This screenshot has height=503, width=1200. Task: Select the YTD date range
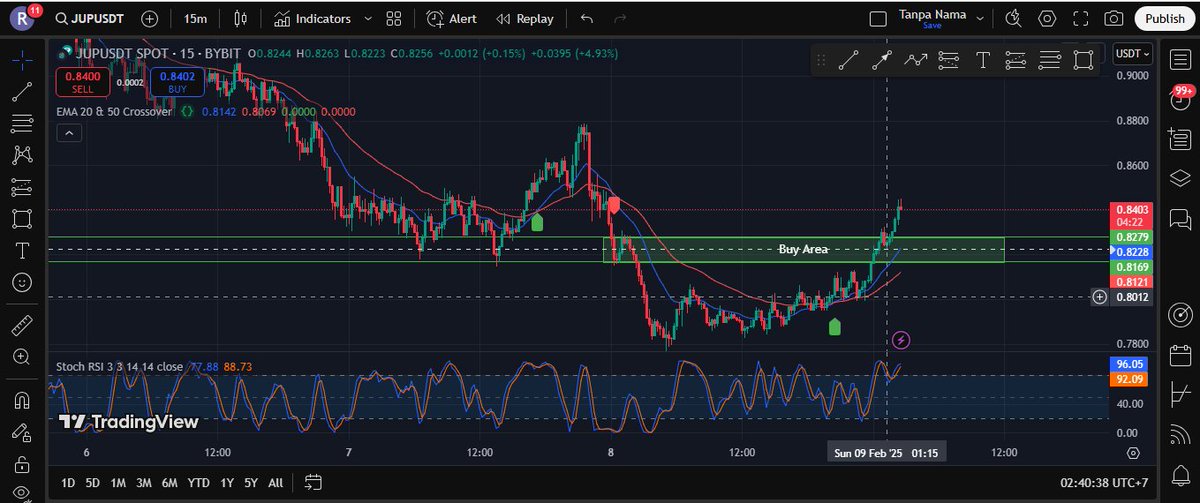[x=199, y=482]
